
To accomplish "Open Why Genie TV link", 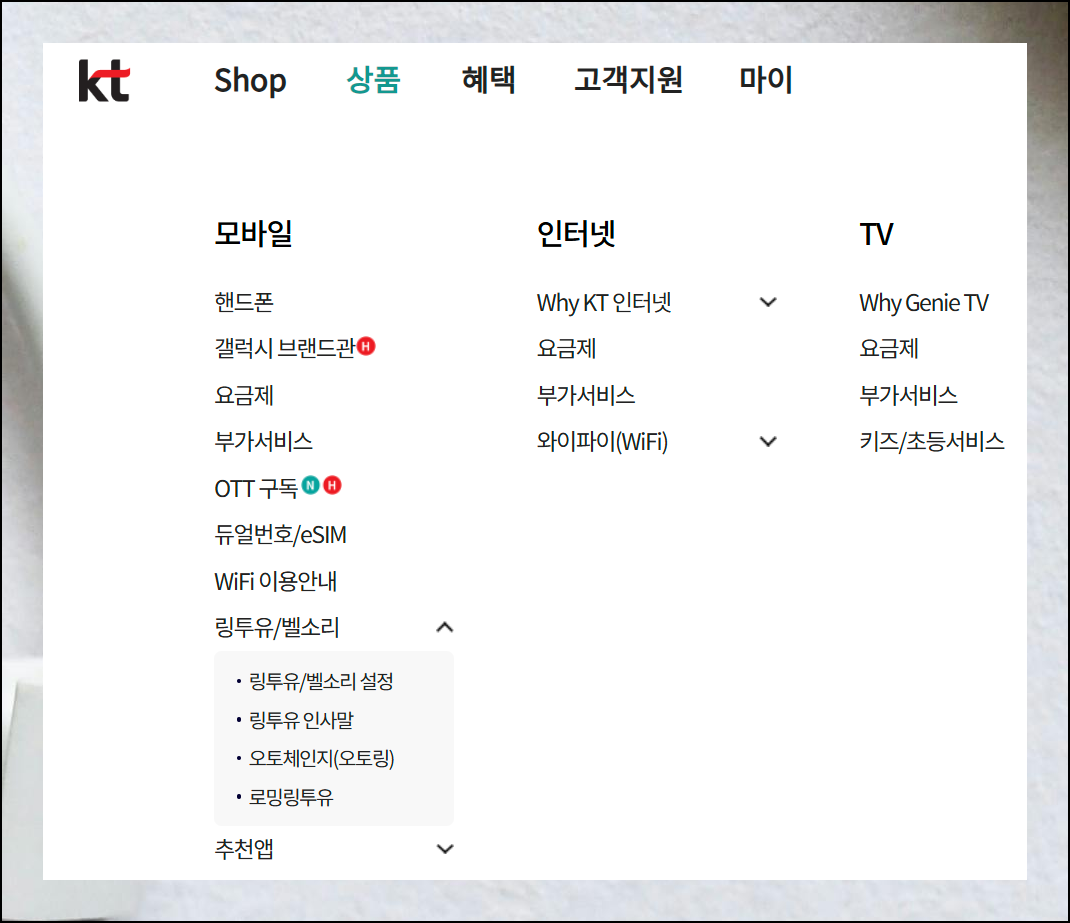I will point(924,303).
